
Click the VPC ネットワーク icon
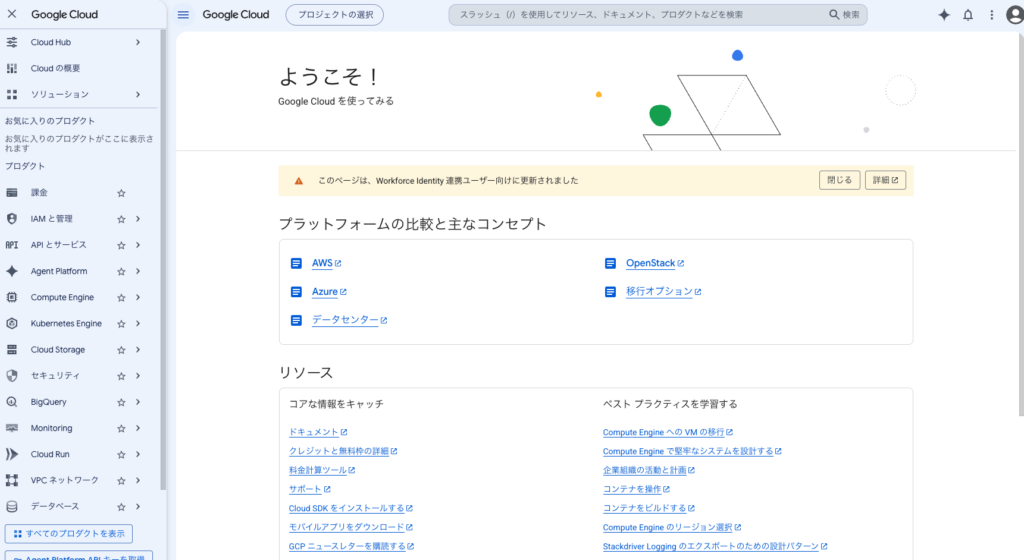click(12, 480)
